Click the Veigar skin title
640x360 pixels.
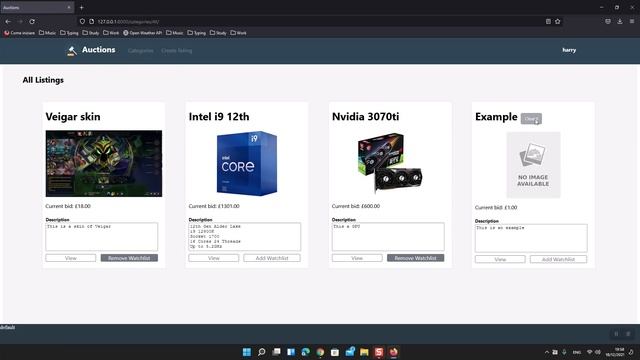[73, 117]
